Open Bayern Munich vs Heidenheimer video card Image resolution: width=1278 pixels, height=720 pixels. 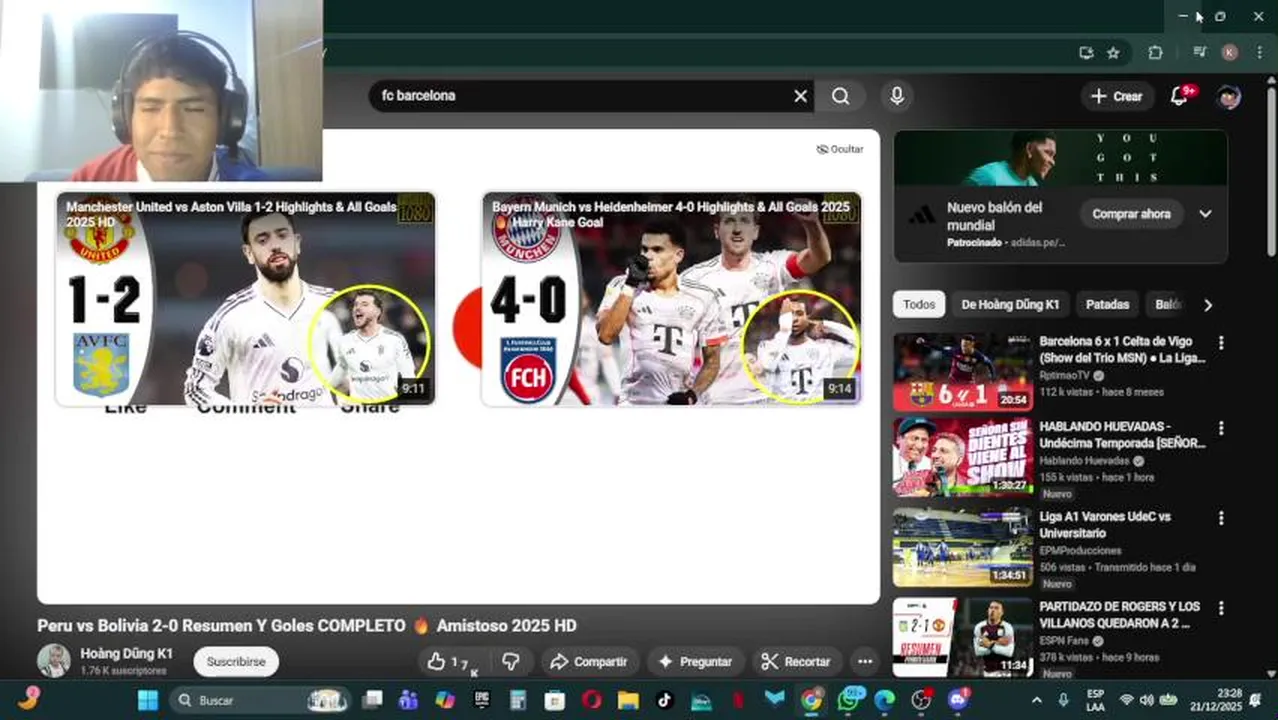pyautogui.click(x=671, y=299)
